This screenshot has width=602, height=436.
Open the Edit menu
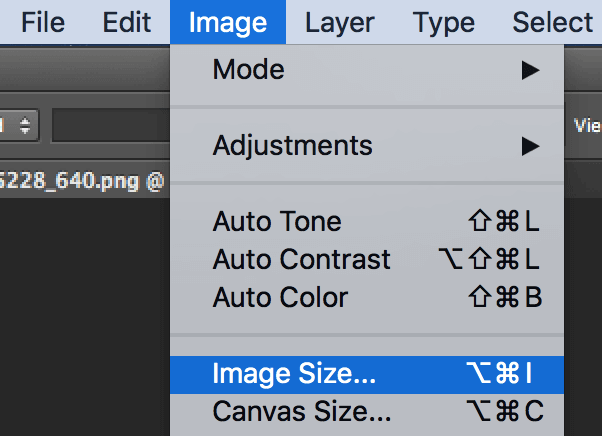pyautogui.click(x=127, y=22)
